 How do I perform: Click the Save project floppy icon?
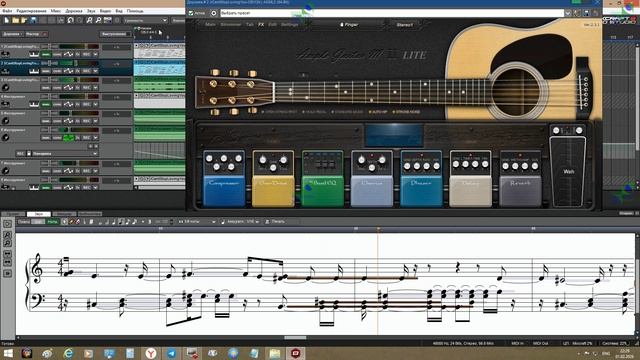(33, 20)
